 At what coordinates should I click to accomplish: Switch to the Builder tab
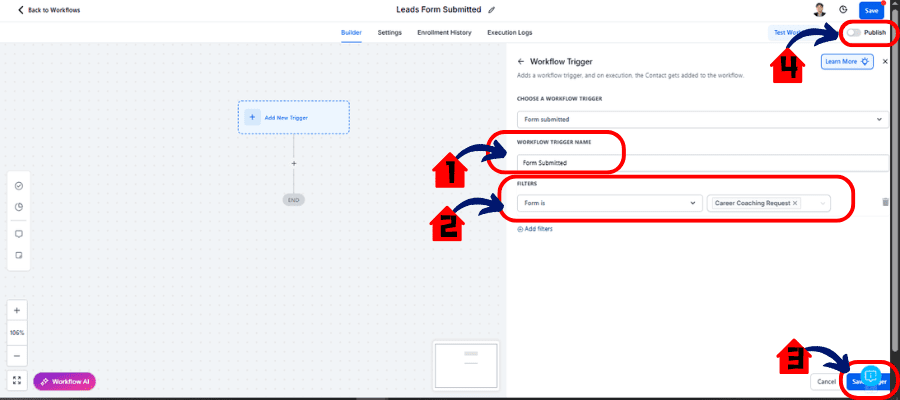[x=351, y=33]
